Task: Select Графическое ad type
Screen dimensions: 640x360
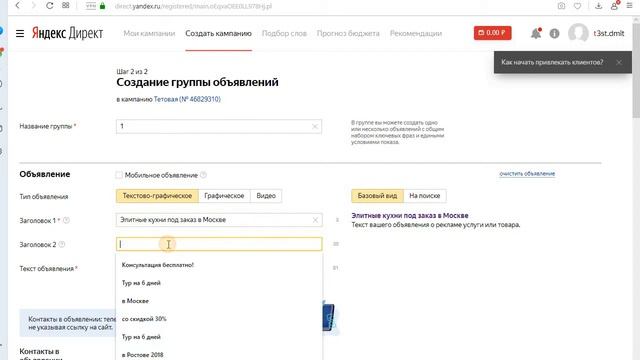Action: click(x=224, y=196)
